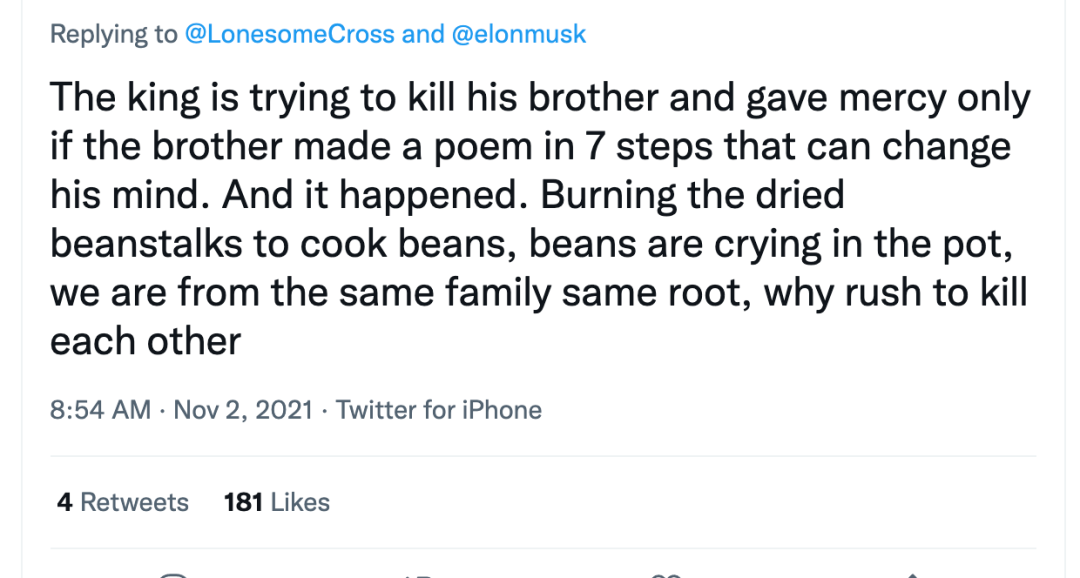Click the tweet's last line 'each other'
The width and height of the screenshot is (1080, 578).
pyautogui.click(x=145, y=342)
